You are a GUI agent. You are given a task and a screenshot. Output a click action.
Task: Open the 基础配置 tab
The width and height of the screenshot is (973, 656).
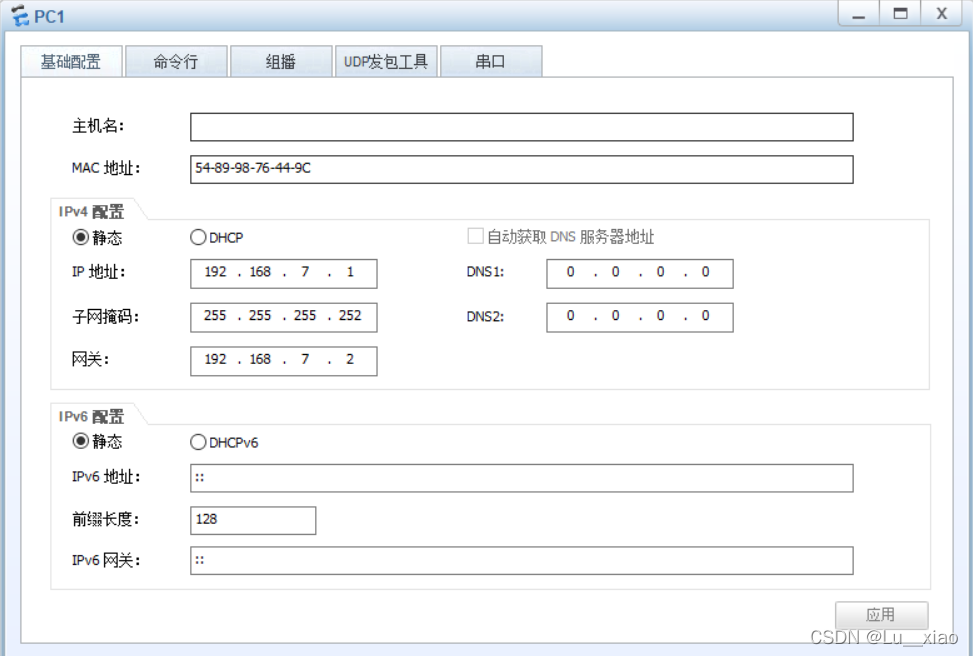tap(71, 61)
